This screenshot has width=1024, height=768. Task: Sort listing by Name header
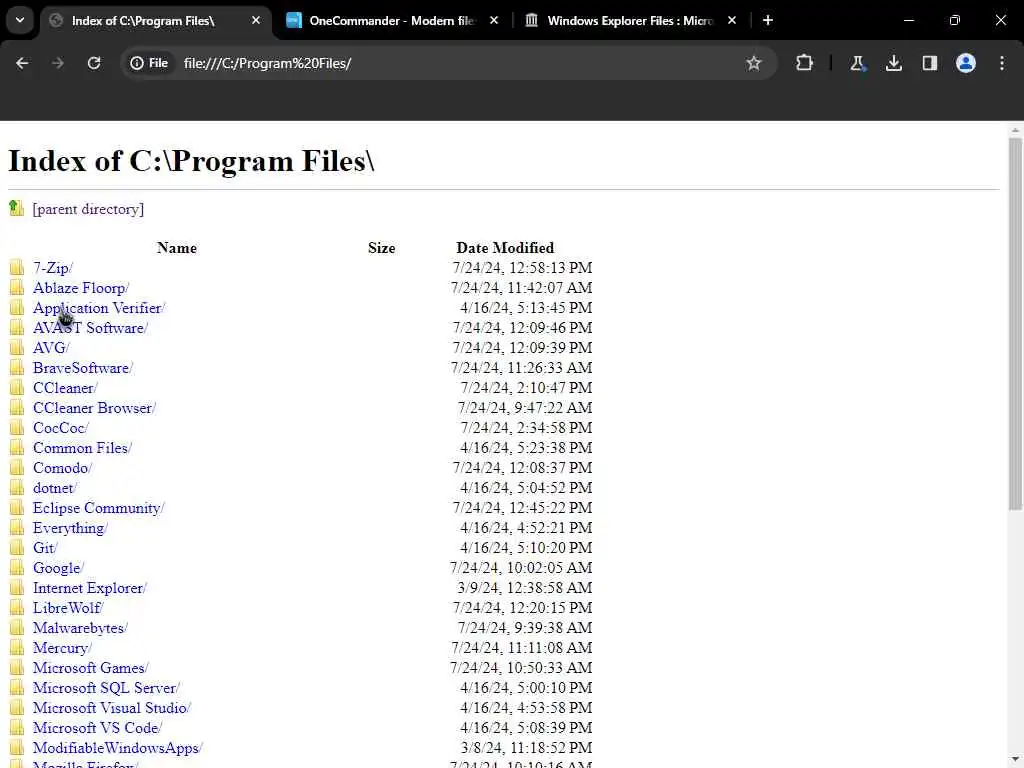[176, 248]
